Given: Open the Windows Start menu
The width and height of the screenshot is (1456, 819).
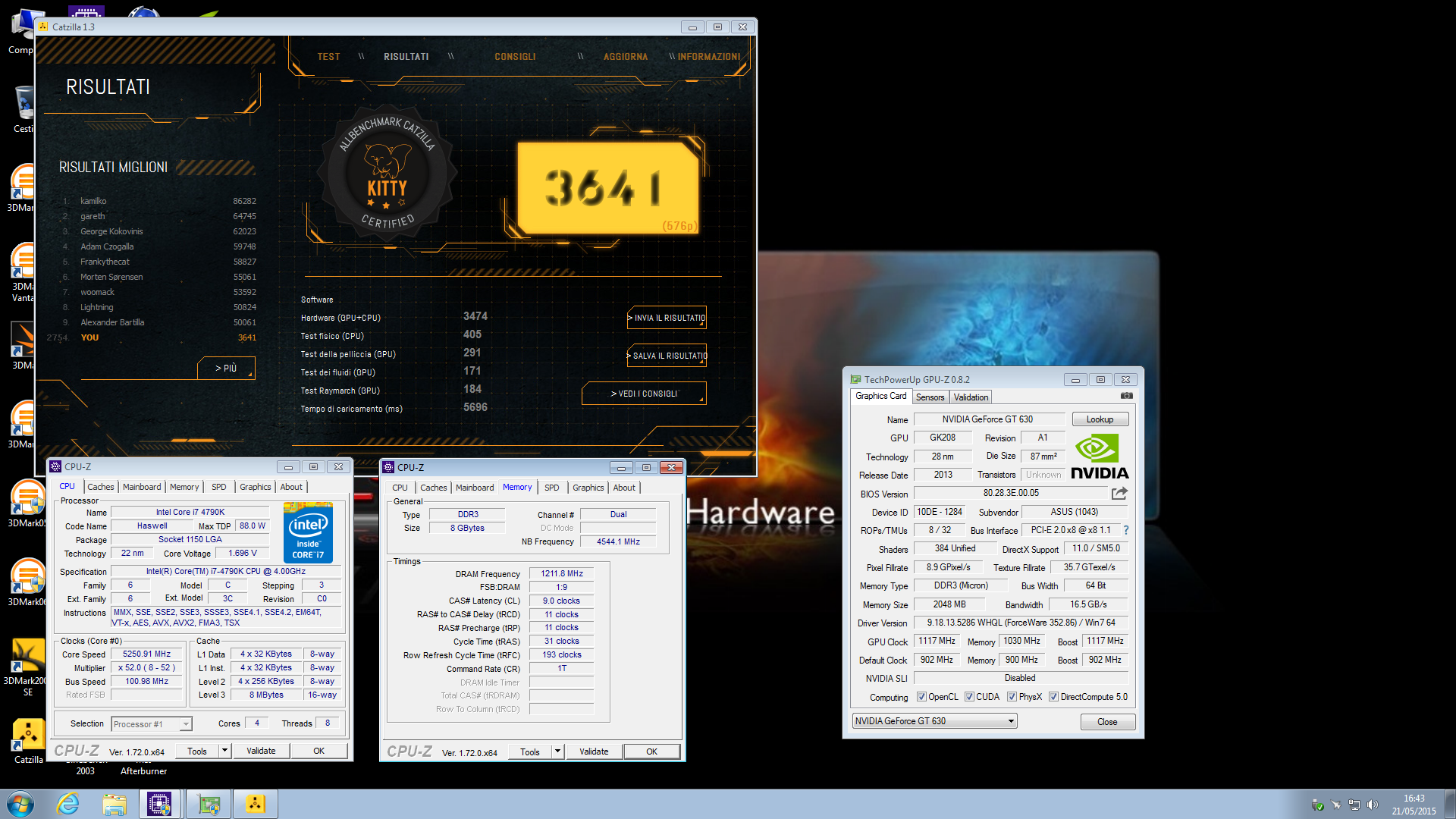Looking at the screenshot, I should point(20,804).
